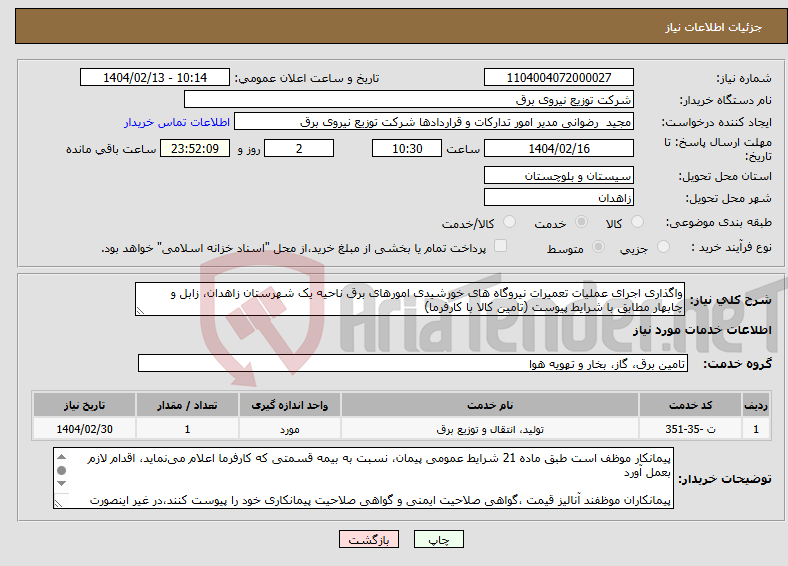
Task: Click the شماره نیاز number field
Action: (x=558, y=77)
